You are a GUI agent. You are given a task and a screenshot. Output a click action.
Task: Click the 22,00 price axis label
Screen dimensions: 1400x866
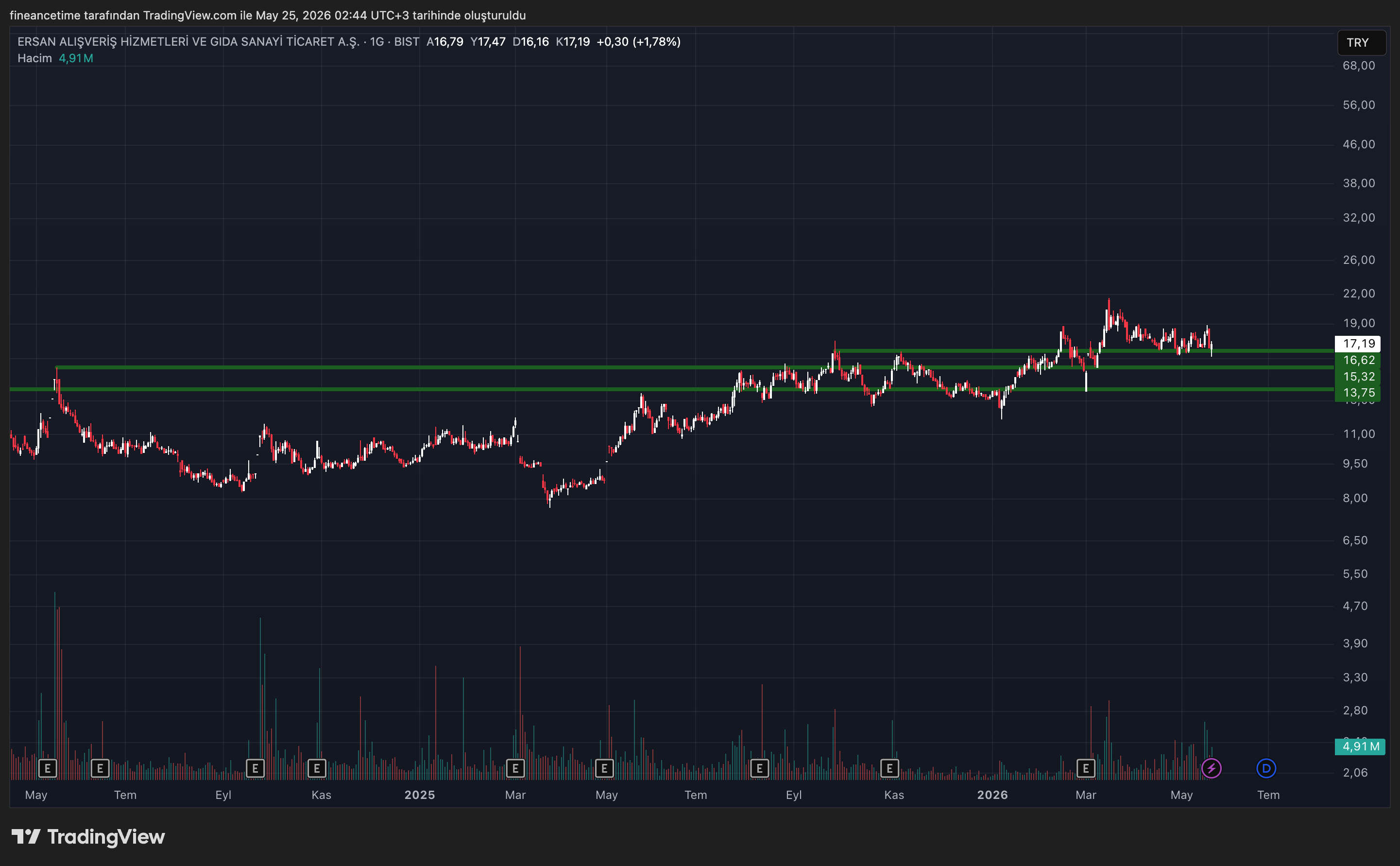(x=1359, y=293)
